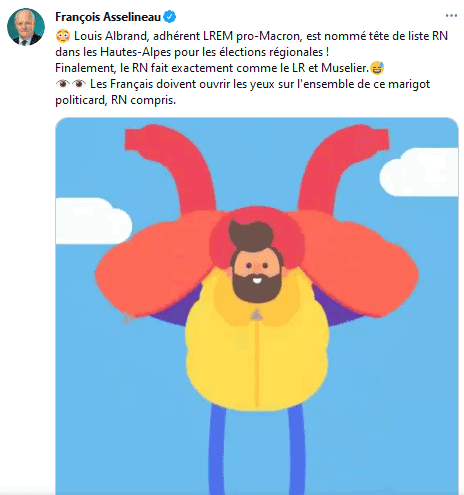Open François Asselineau's profile avatar

click(x=26, y=27)
